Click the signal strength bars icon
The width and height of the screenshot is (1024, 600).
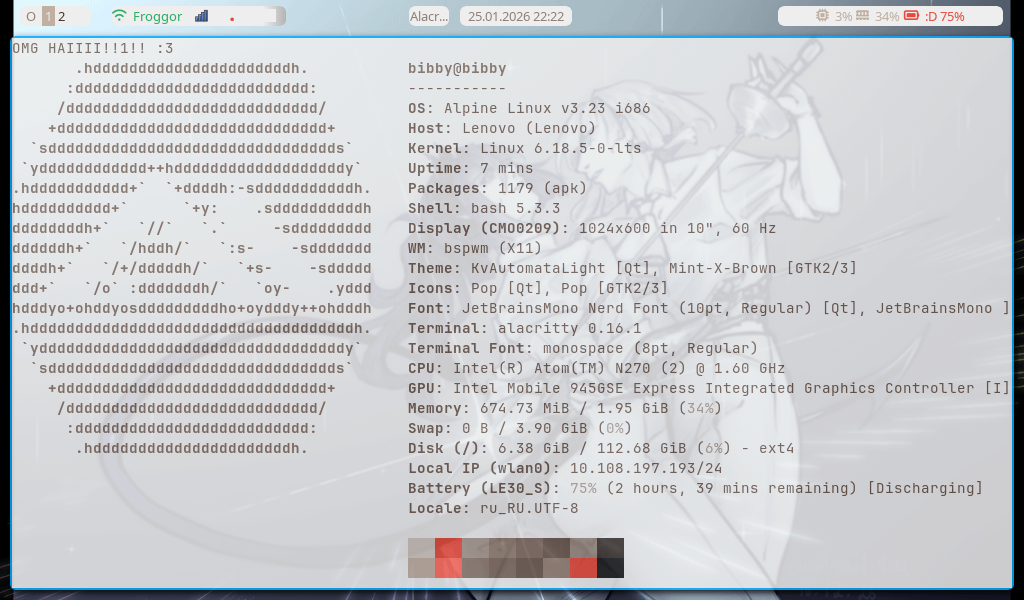point(201,16)
